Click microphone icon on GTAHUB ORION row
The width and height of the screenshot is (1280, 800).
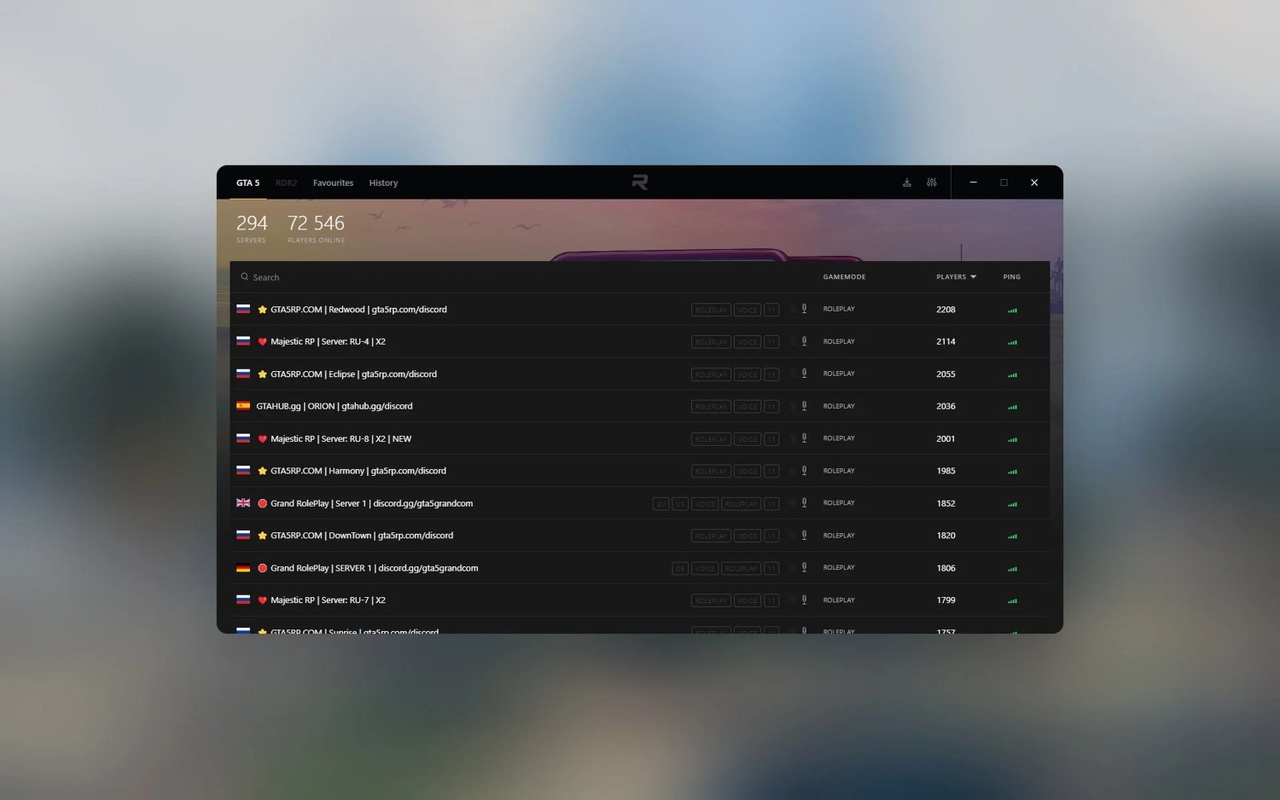[804, 406]
